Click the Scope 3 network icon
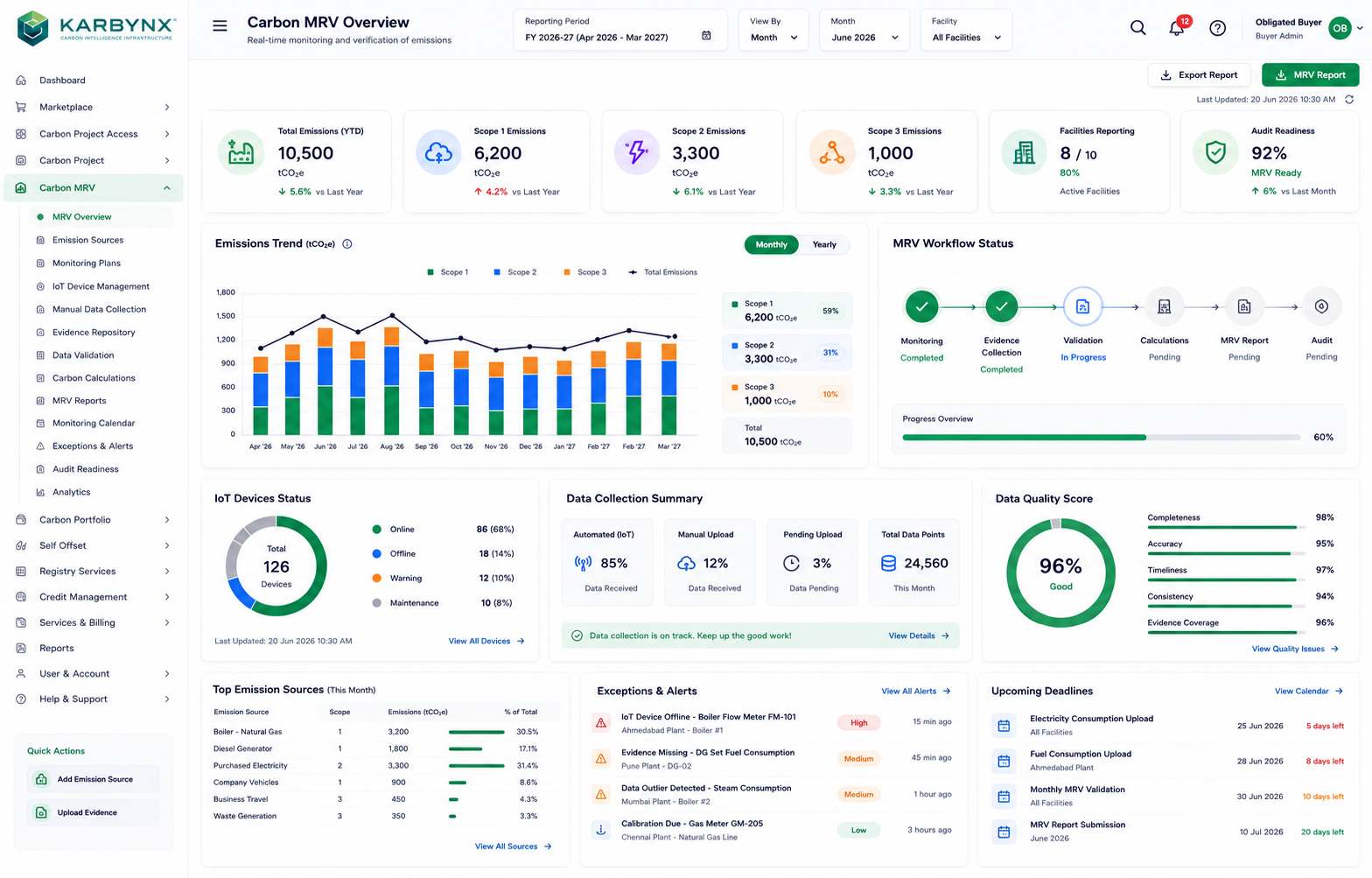 (x=831, y=152)
